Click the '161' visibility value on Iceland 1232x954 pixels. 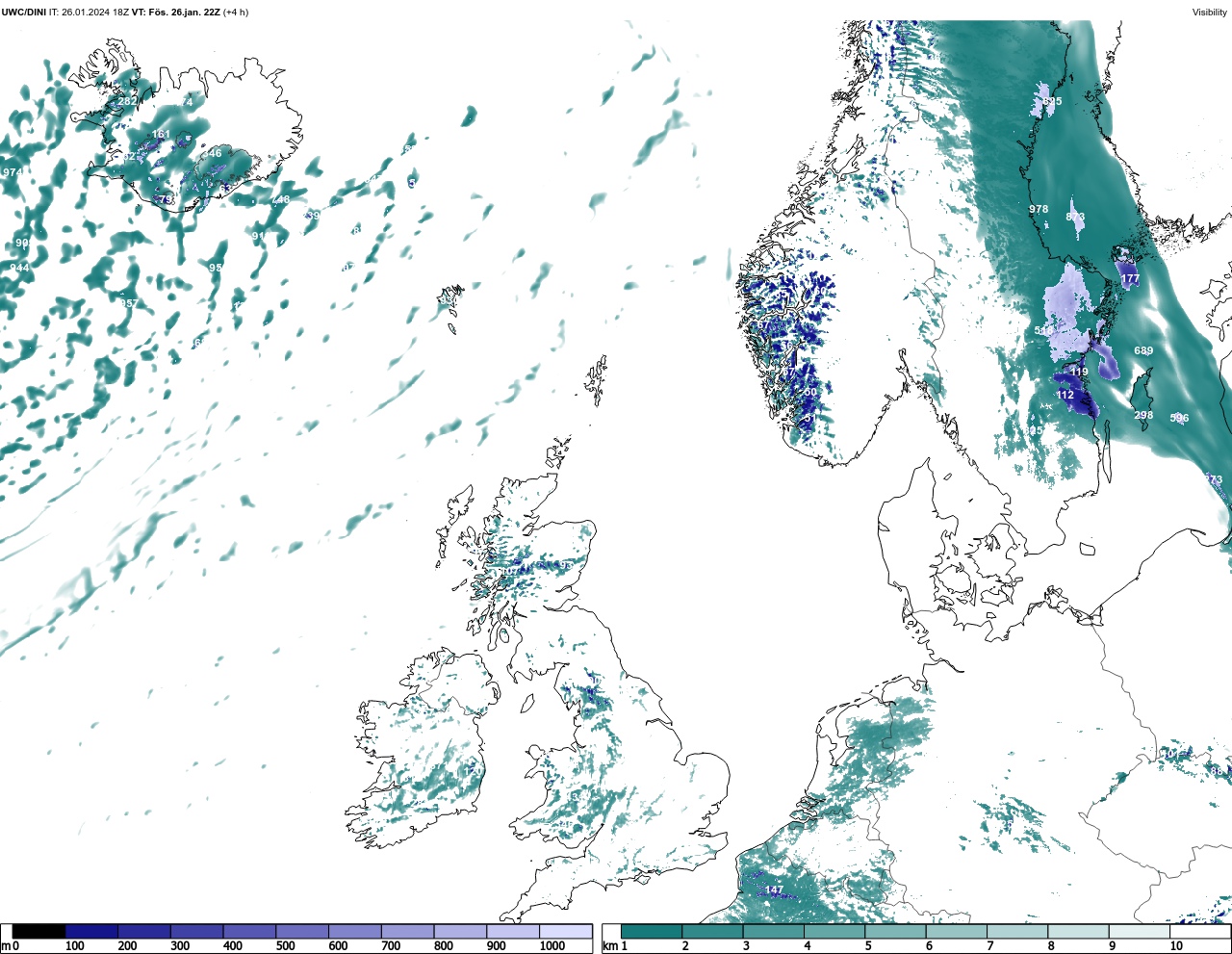161,134
